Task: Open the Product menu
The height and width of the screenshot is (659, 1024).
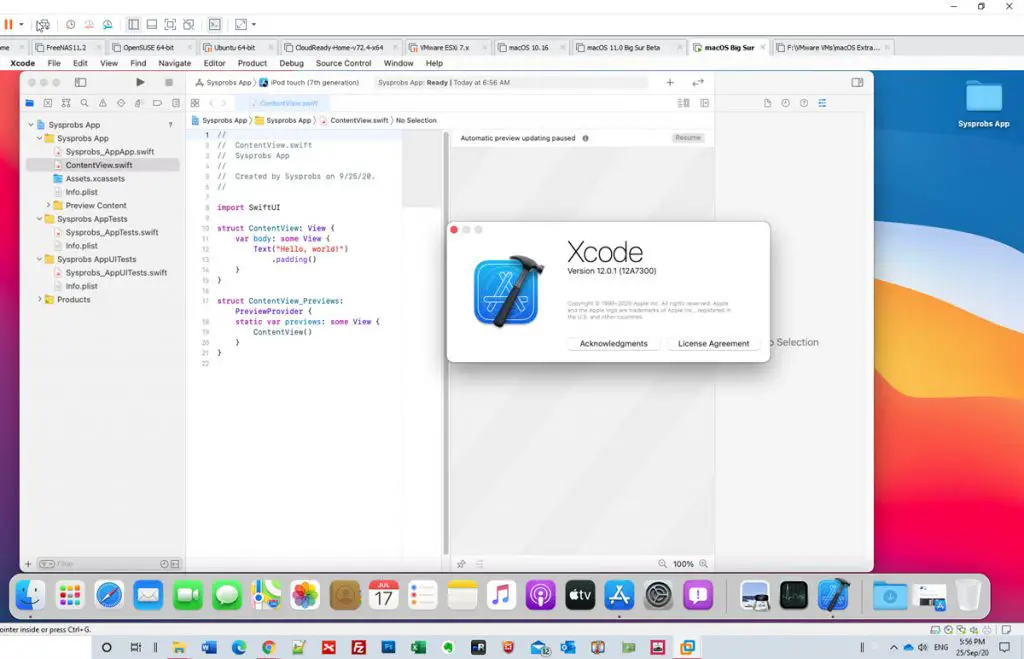Action: 252,63
